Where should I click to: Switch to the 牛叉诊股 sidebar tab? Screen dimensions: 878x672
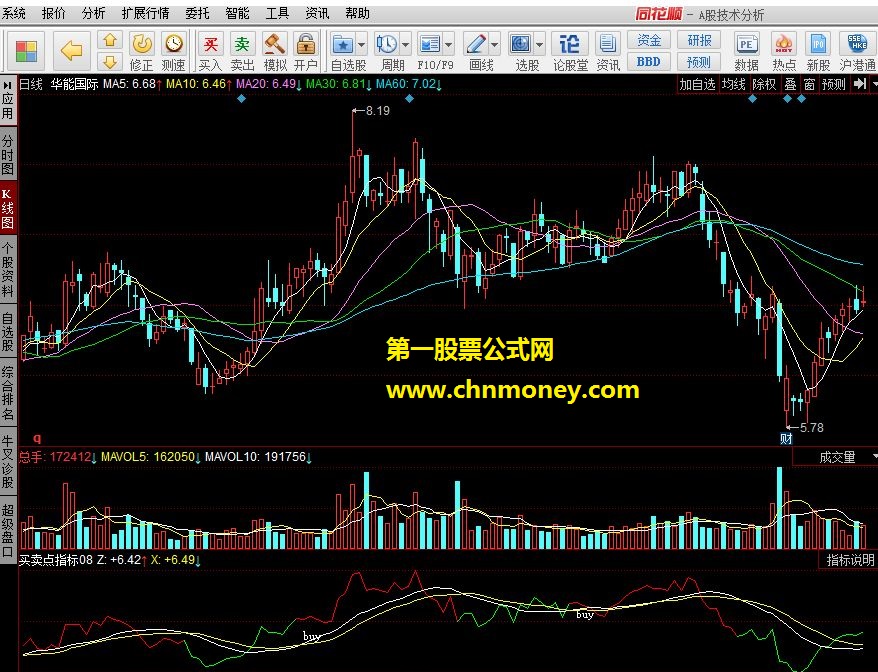[8, 461]
